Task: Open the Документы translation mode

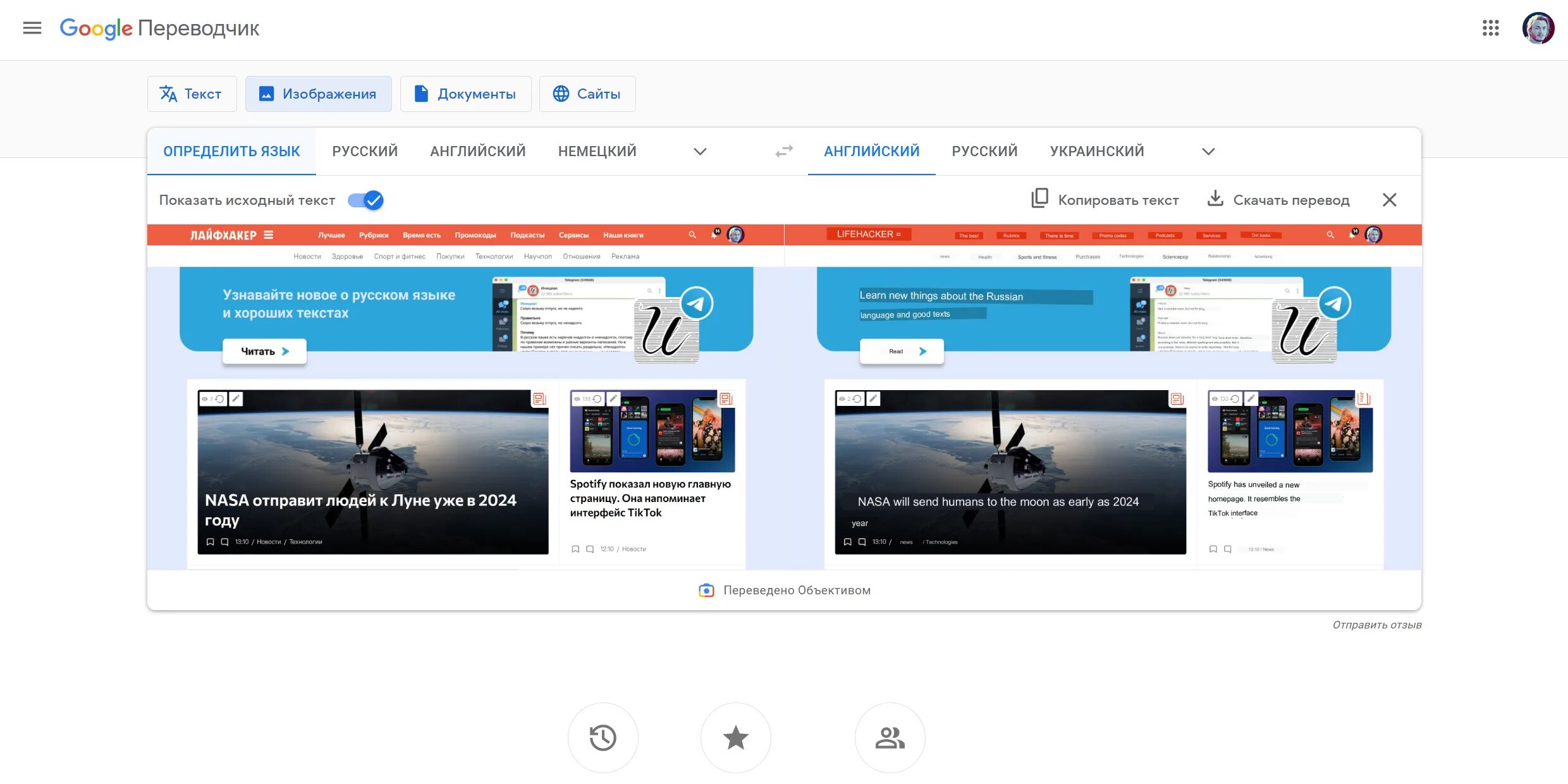Action: (x=465, y=94)
